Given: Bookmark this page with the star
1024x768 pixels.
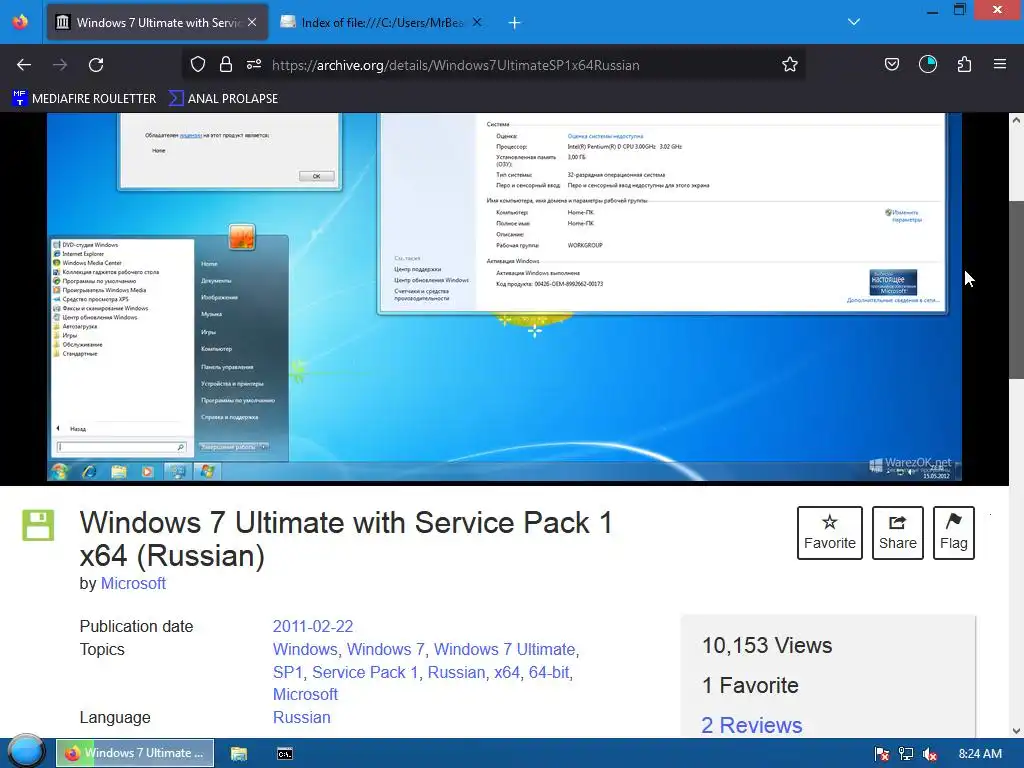Looking at the screenshot, I should point(790,65).
